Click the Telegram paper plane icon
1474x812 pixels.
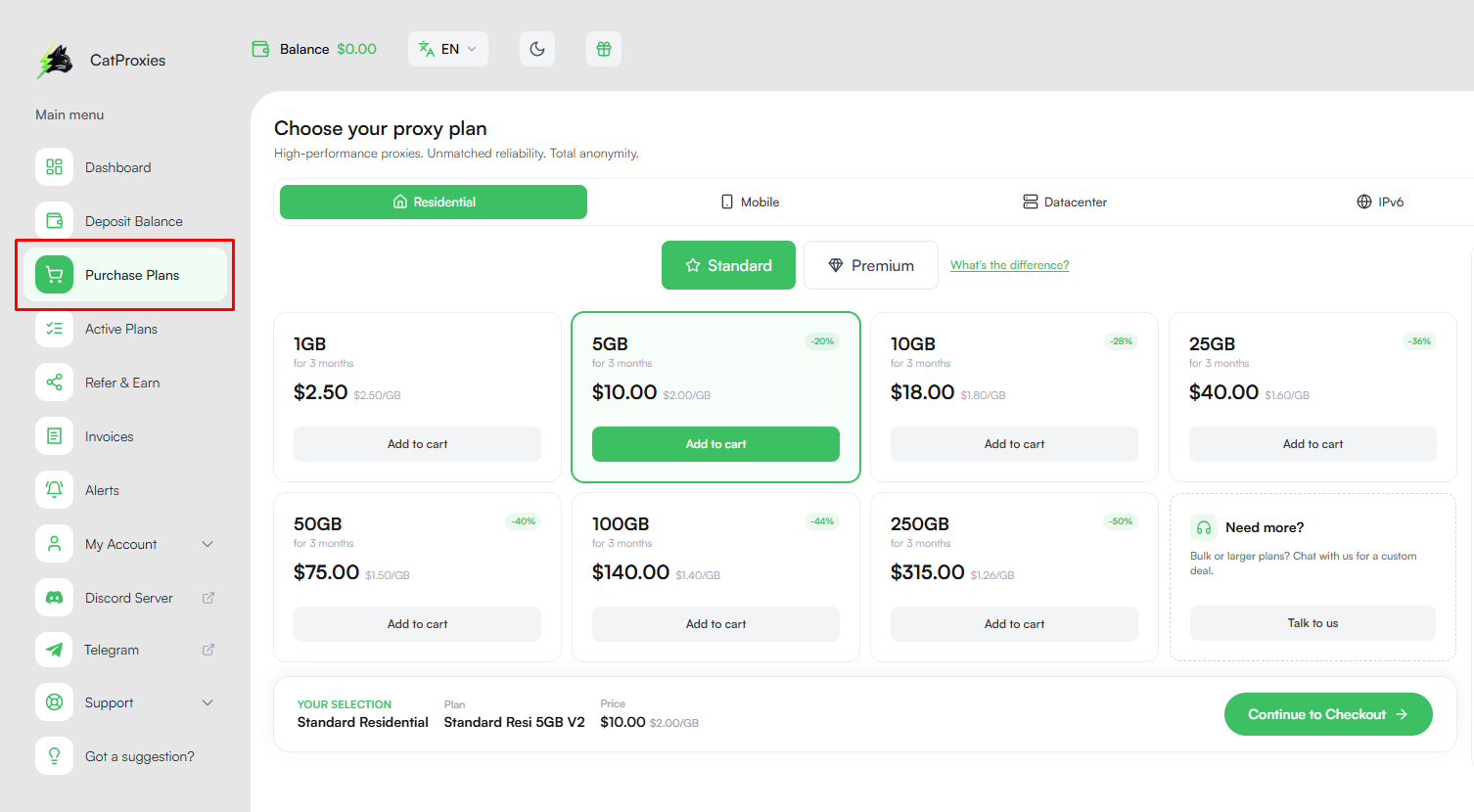tap(55, 650)
